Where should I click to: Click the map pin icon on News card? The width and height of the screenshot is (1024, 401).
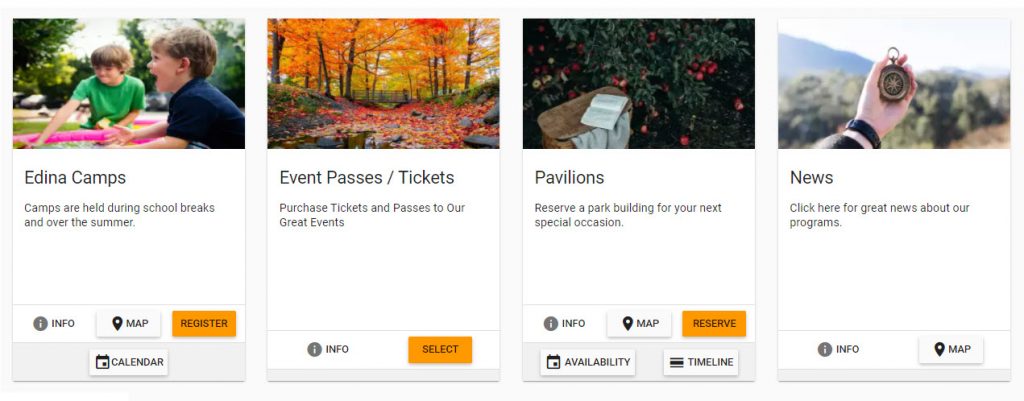(940, 350)
